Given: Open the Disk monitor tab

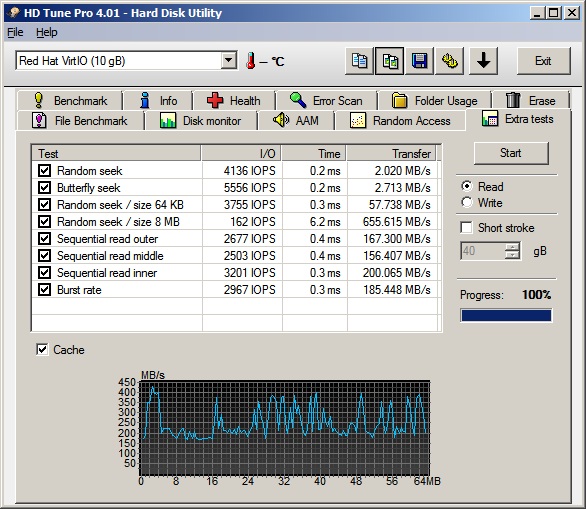Looking at the screenshot, I should (201, 121).
